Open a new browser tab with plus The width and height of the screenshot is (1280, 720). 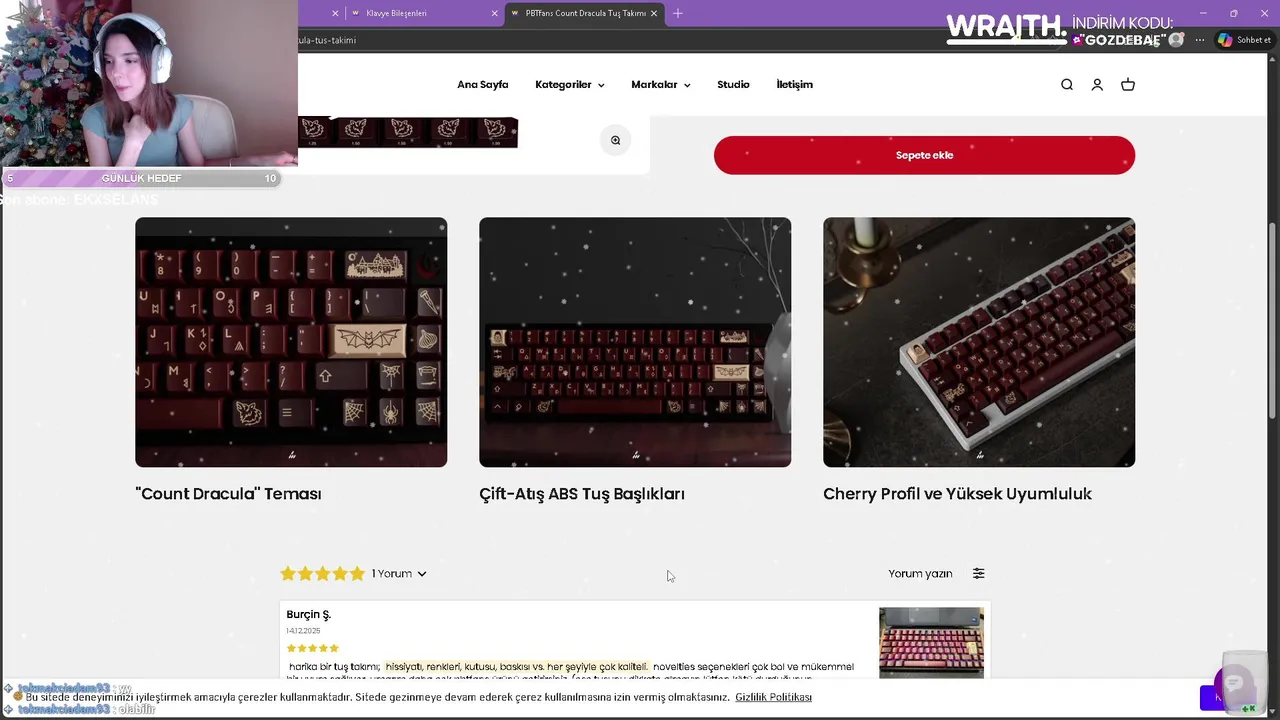pos(678,13)
